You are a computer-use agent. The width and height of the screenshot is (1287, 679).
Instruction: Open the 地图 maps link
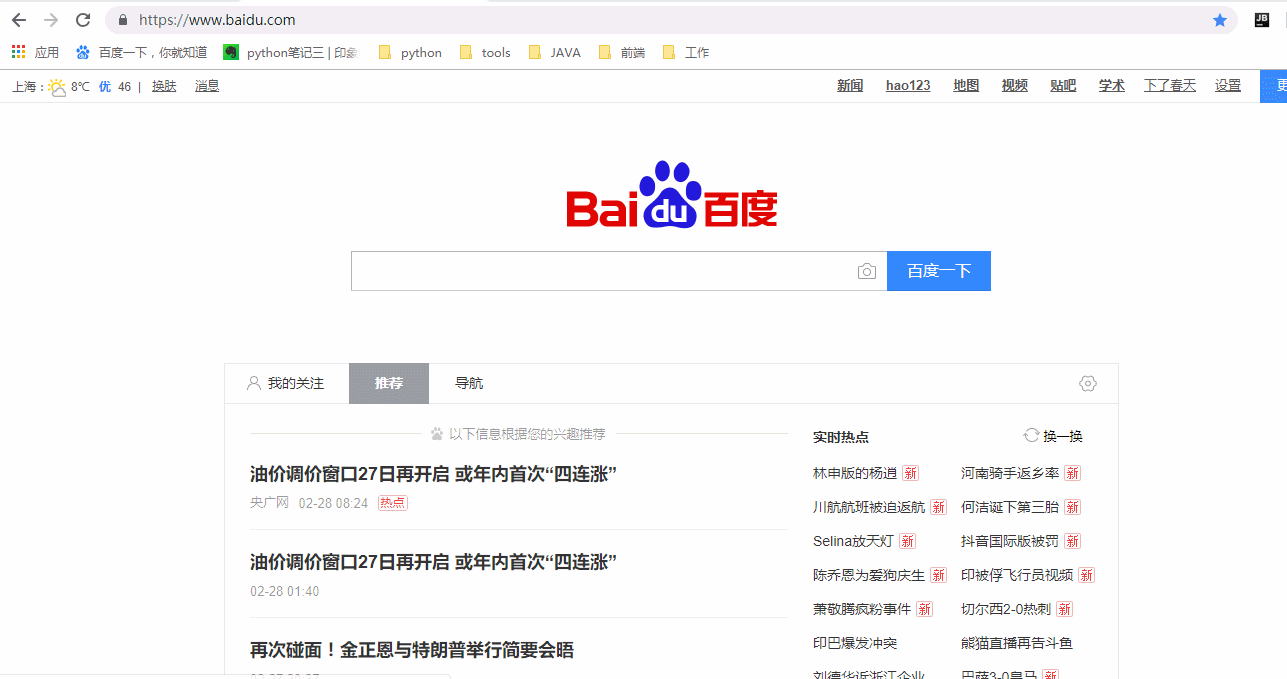pos(966,86)
